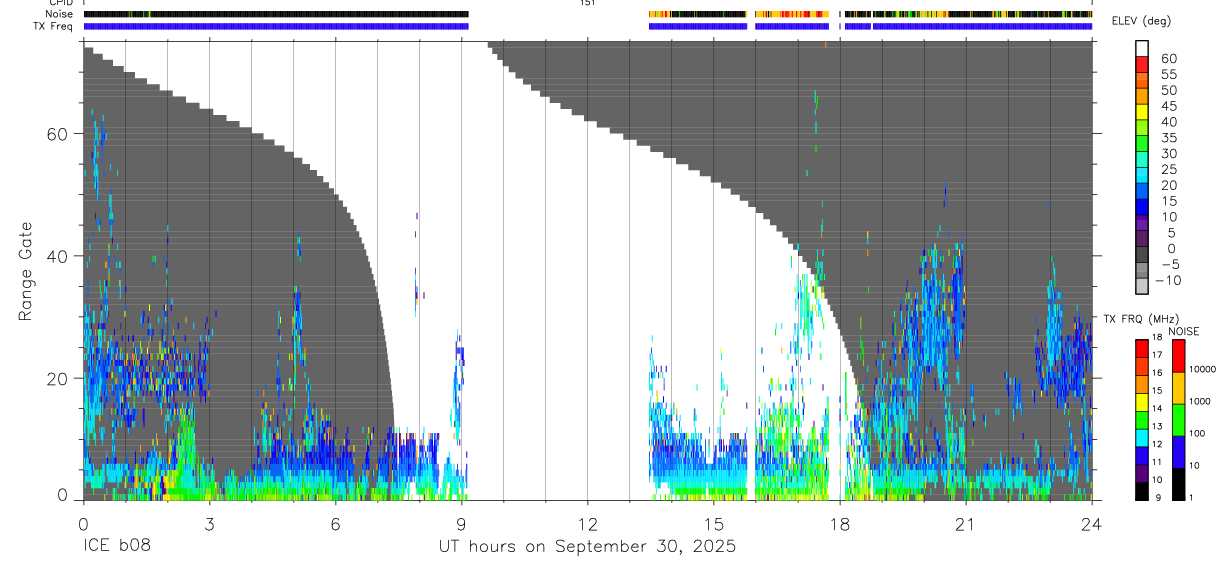Click the '12' hour tick label on x-axis
The image size is (1228, 567).
click(587, 524)
